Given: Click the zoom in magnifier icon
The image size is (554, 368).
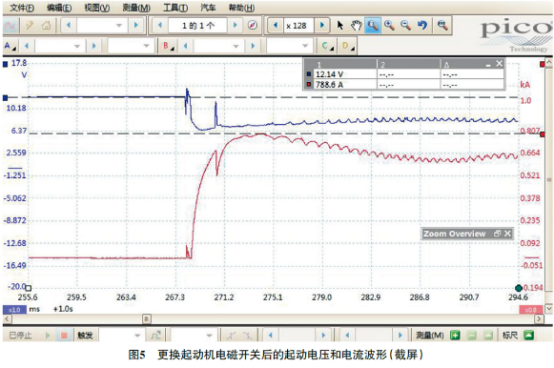Looking at the screenshot, I should 389,25.
